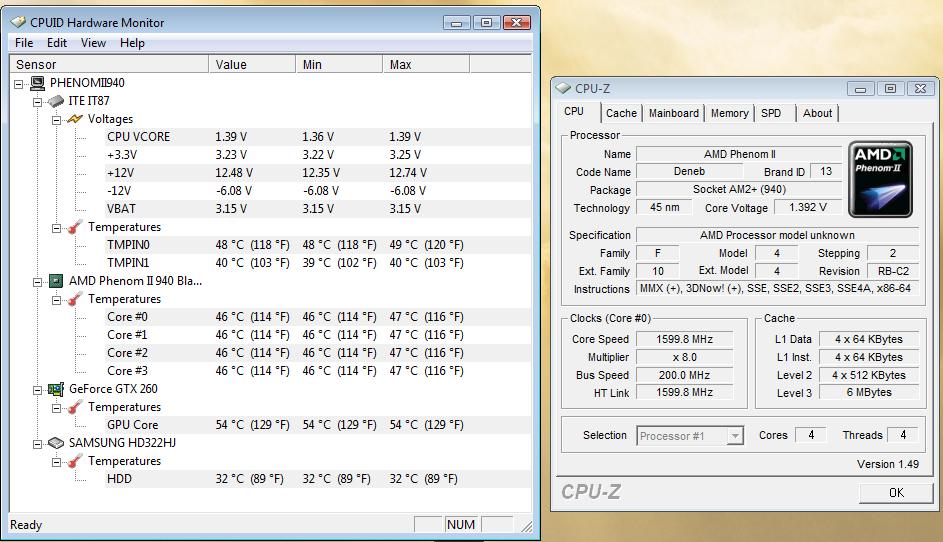Click the AMD Phenom II logo image
This screenshot has width=943, height=542.
pos(880,179)
